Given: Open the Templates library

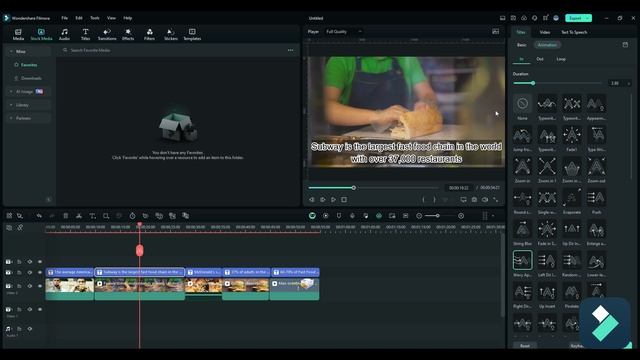Looking at the screenshot, I should point(192,34).
